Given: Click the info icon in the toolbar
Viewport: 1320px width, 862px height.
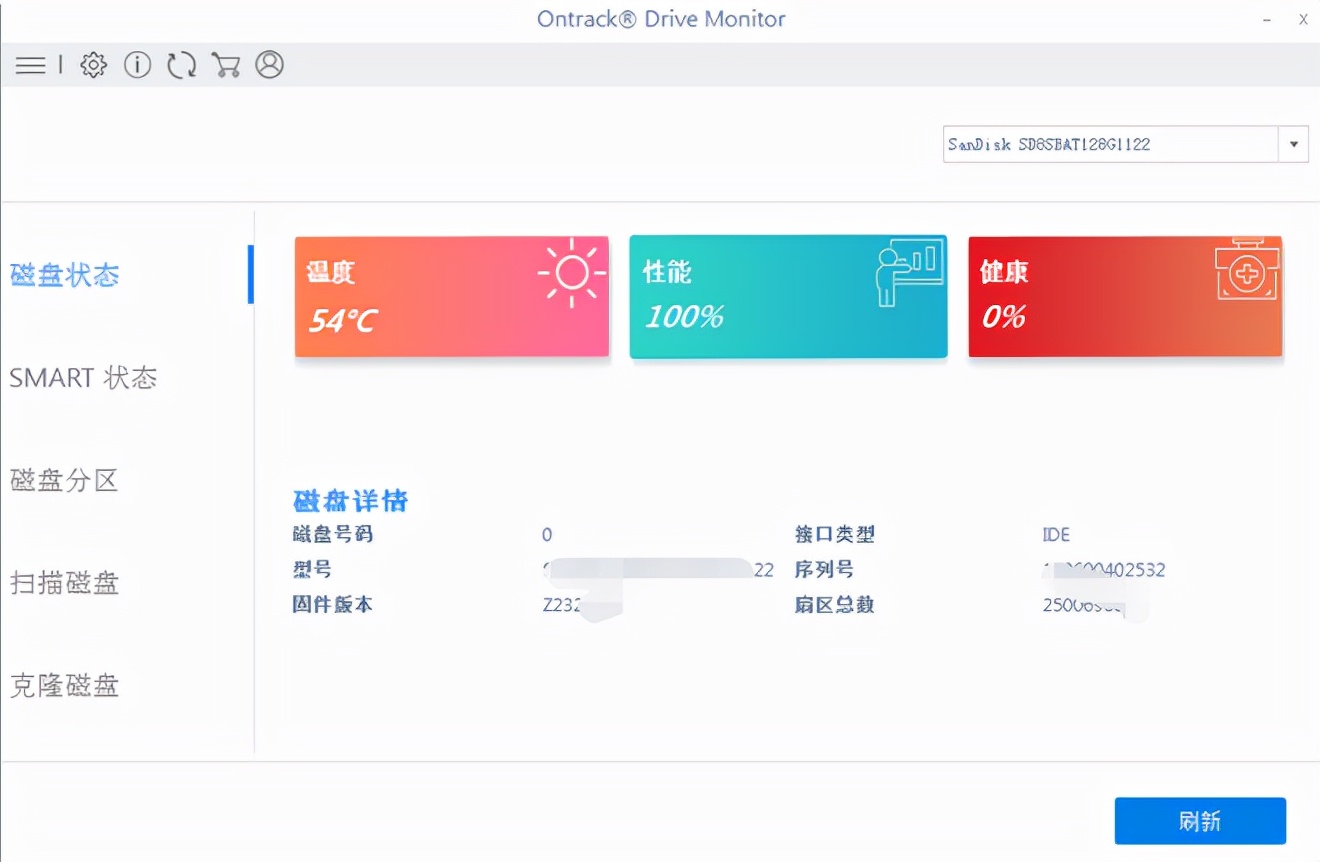Looking at the screenshot, I should [137, 64].
